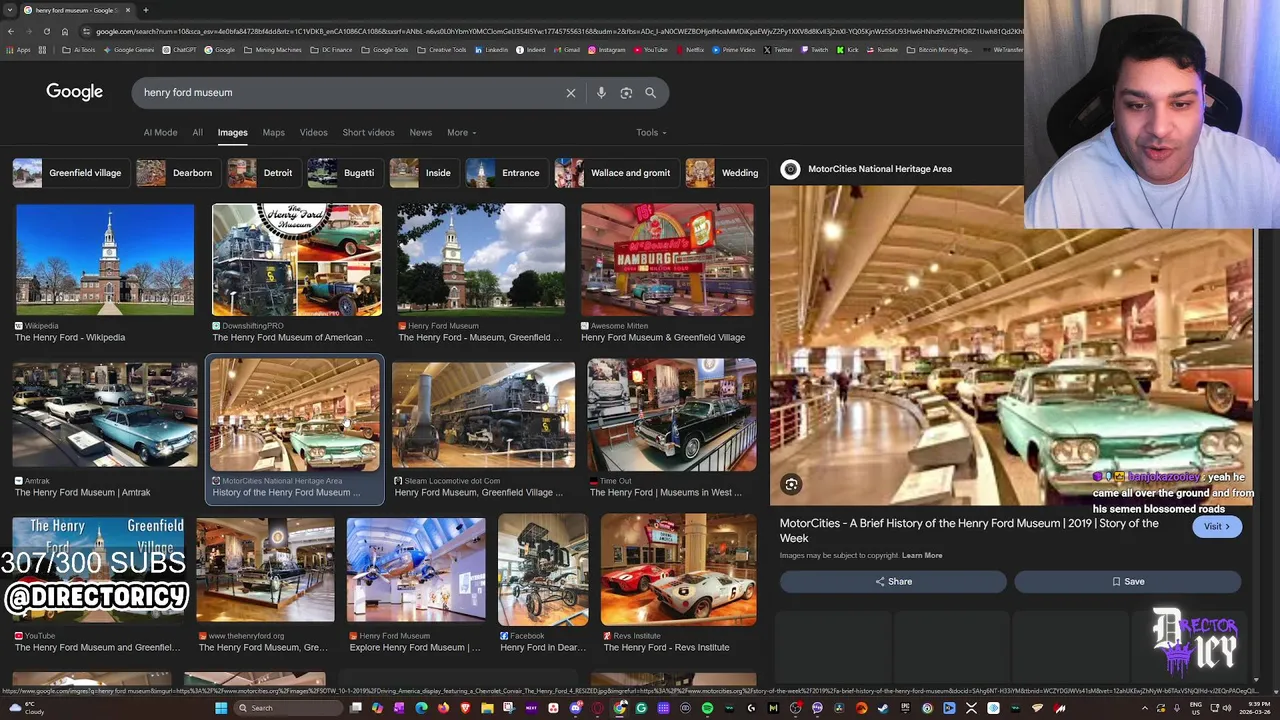Open the Gmail bookmark

(567, 50)
